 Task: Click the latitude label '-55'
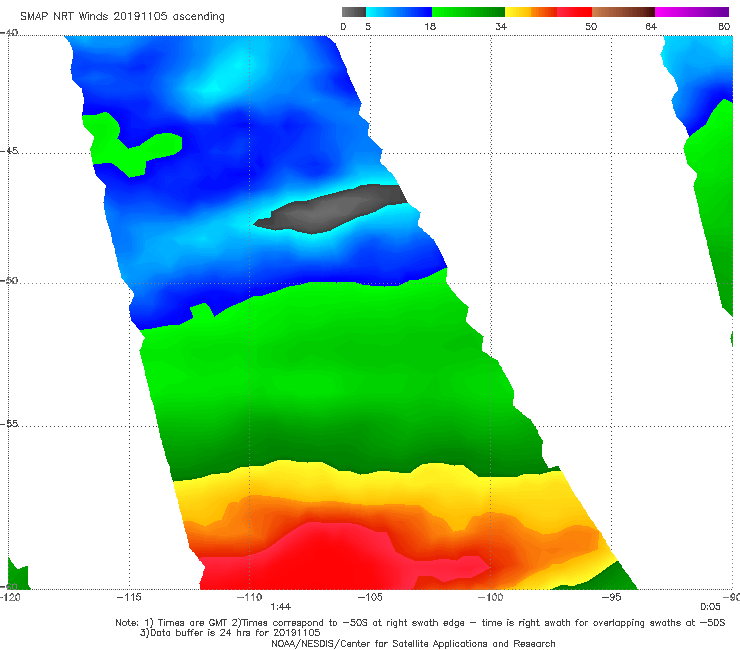tap(9, 423)
